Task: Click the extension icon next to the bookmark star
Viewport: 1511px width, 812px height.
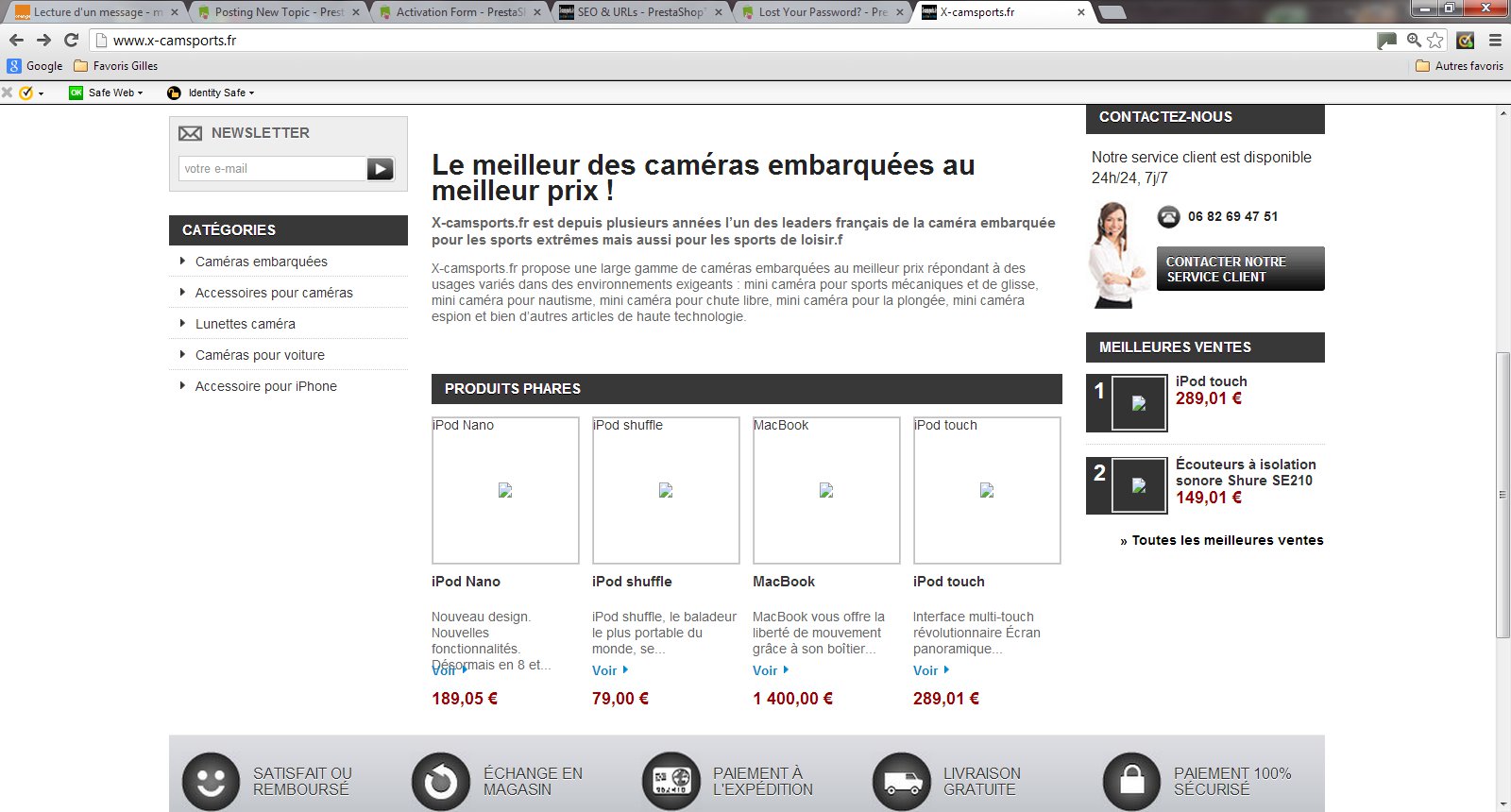Action: point(1466,40)
